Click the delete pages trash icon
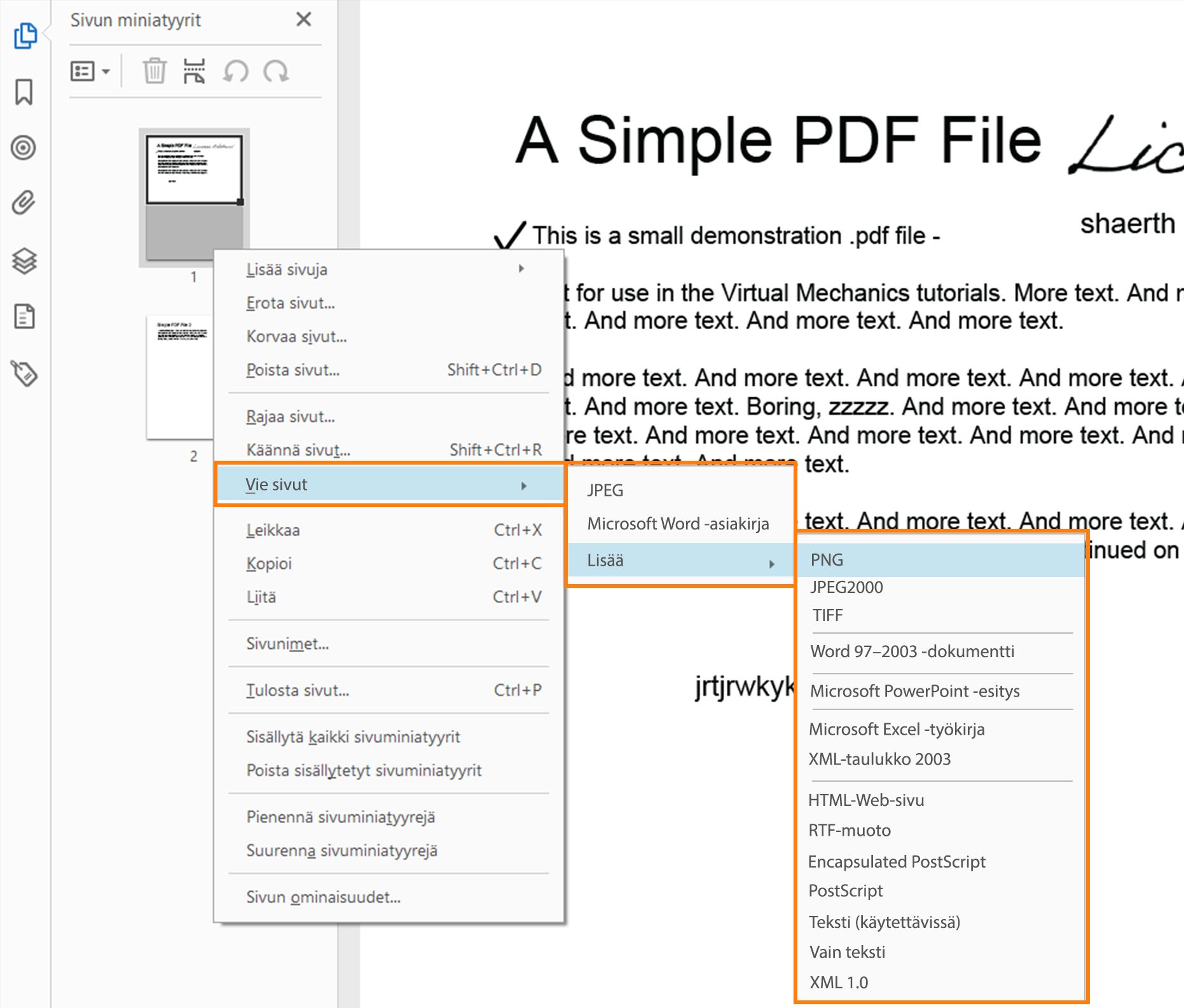This screenshot has height=1008, width=1184. (154, 71)
